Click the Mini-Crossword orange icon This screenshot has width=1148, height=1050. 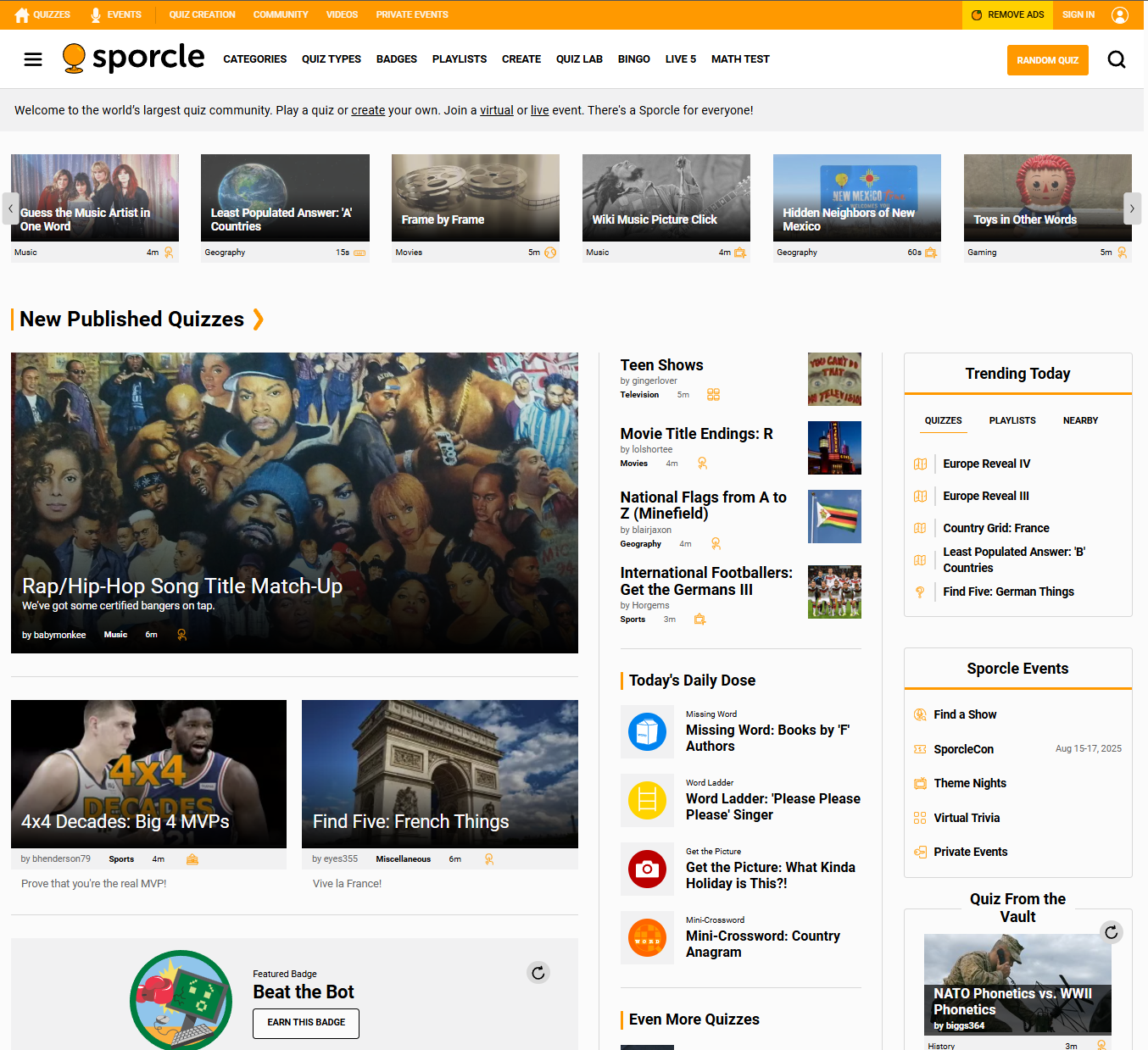(647, 936)
